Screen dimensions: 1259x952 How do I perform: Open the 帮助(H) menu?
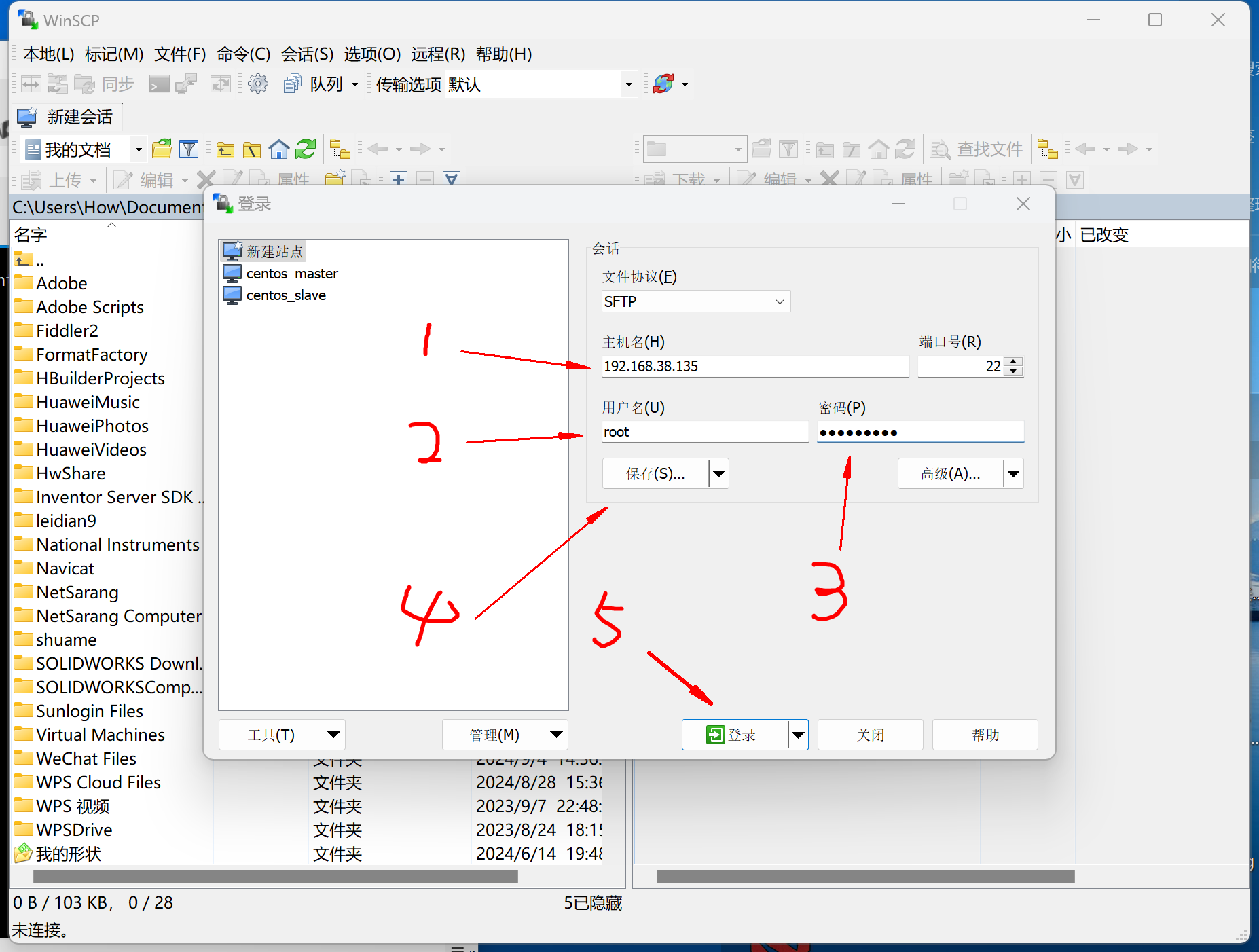(x=504, y=54)
